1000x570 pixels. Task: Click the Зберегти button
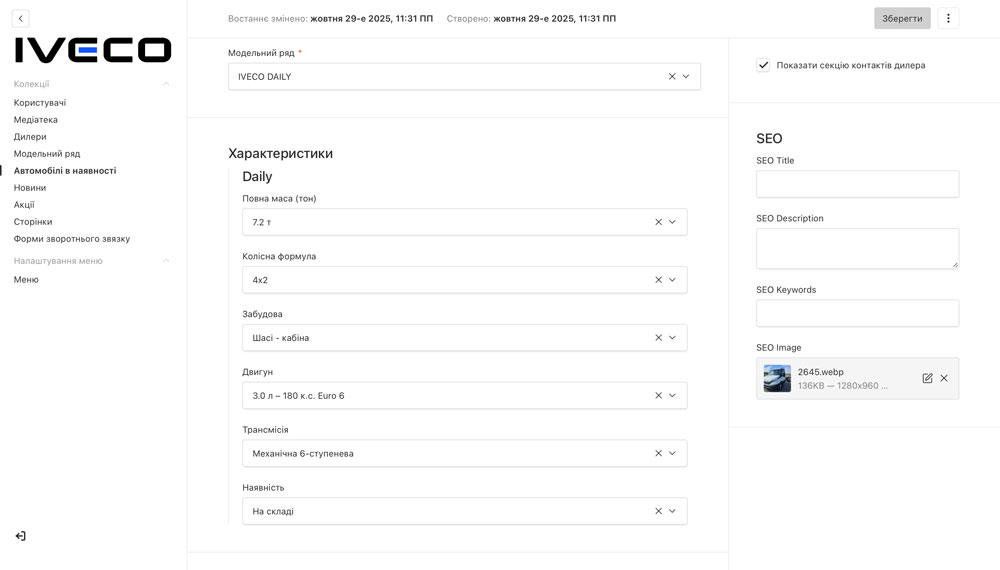coord(902,18)
